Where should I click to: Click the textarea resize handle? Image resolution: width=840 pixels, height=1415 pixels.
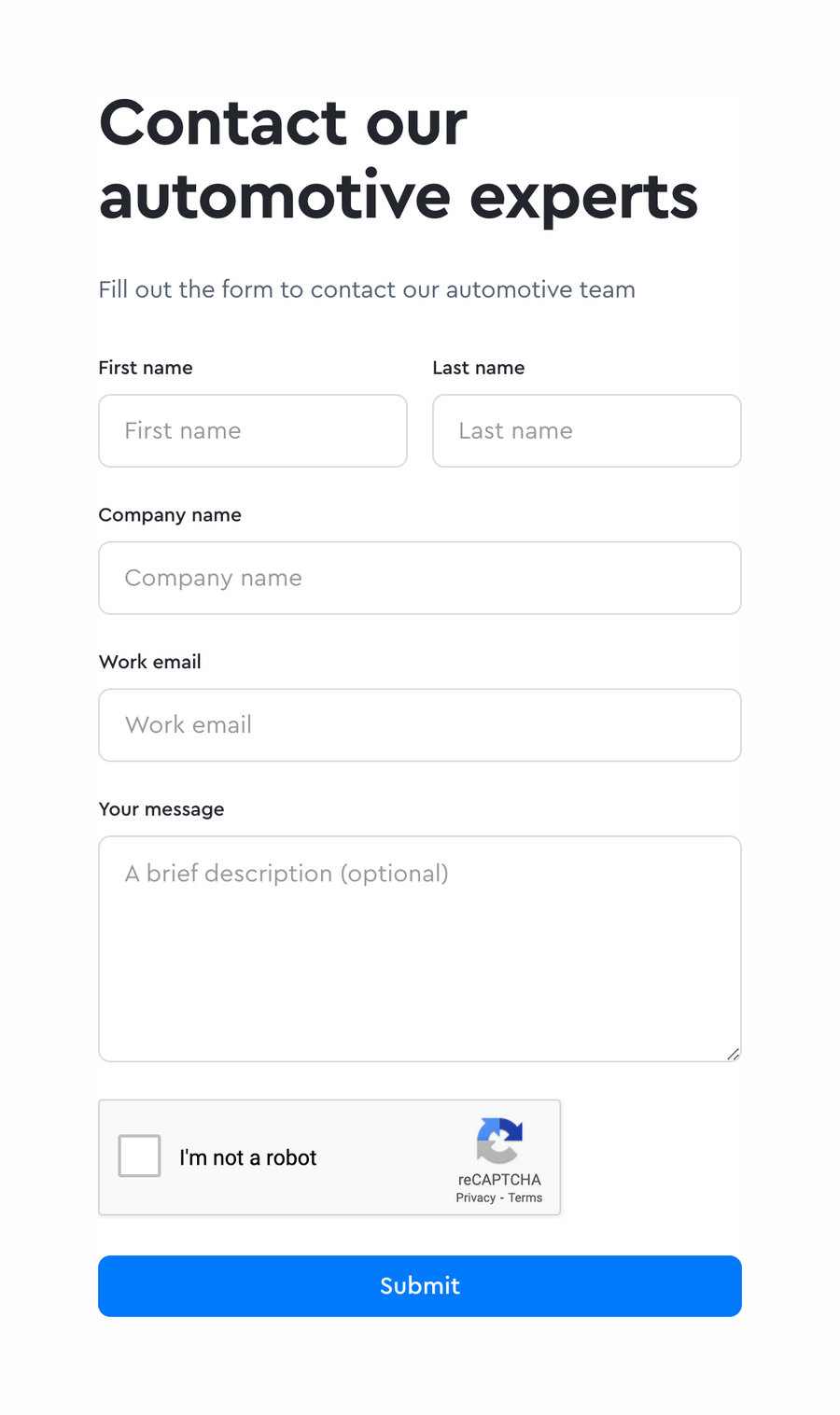coord(734,1054)
